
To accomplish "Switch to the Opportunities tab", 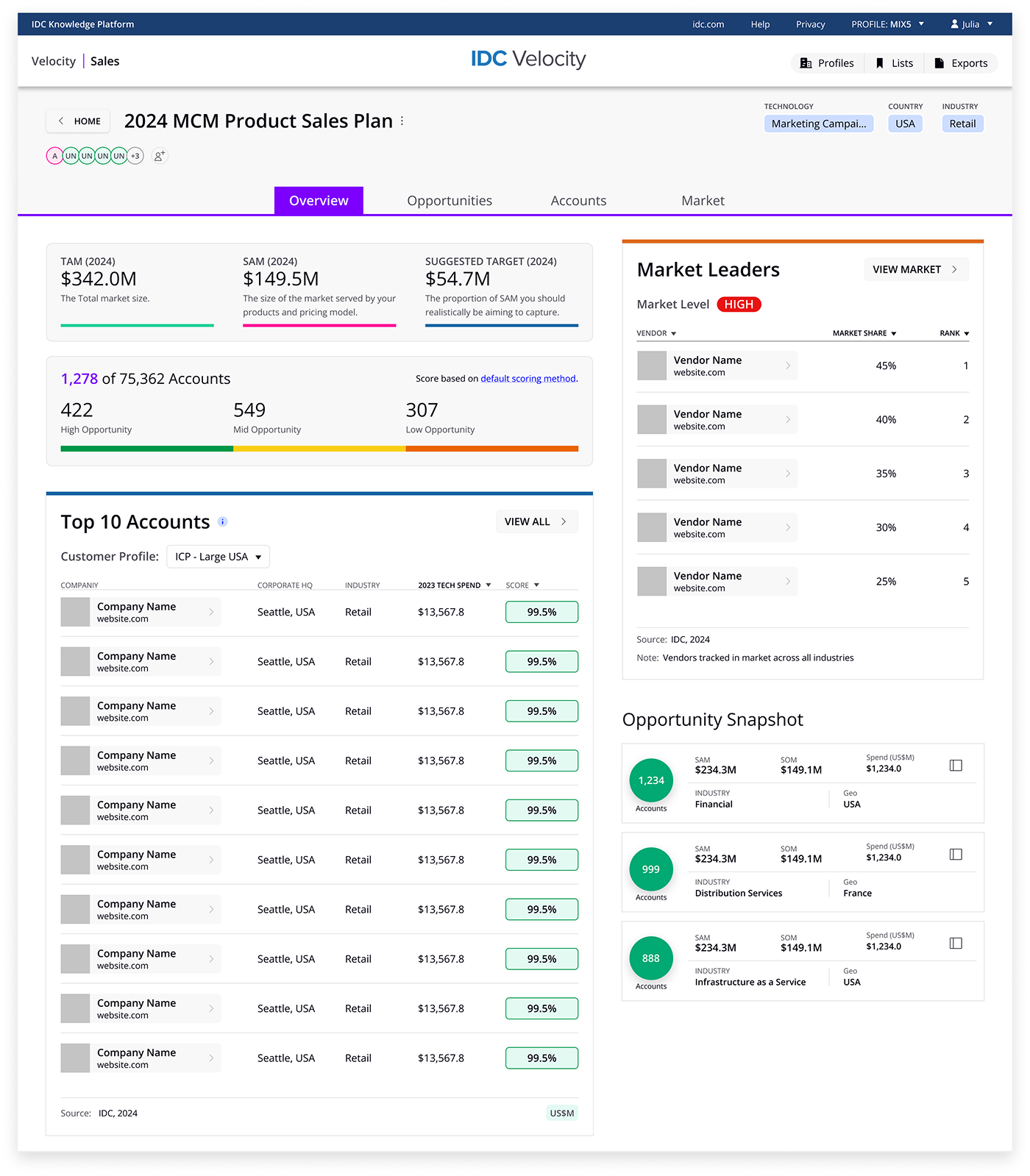I will [x=450, y=201].
